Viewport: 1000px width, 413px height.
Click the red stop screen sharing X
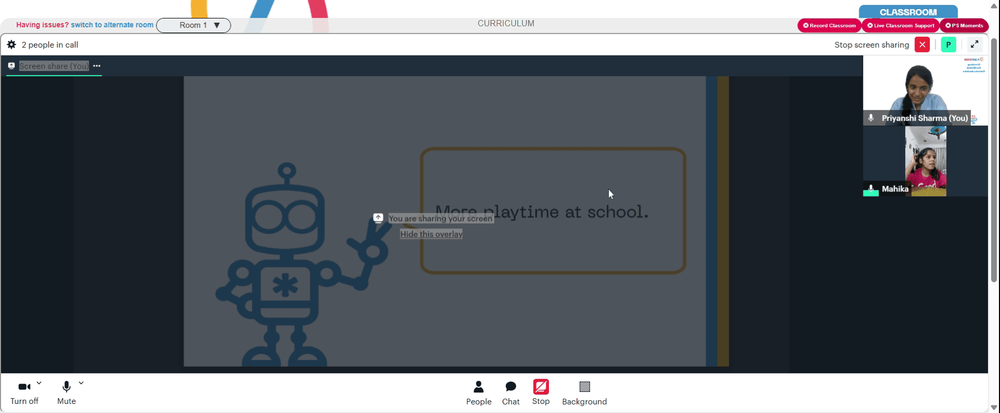tap(922, 45)
